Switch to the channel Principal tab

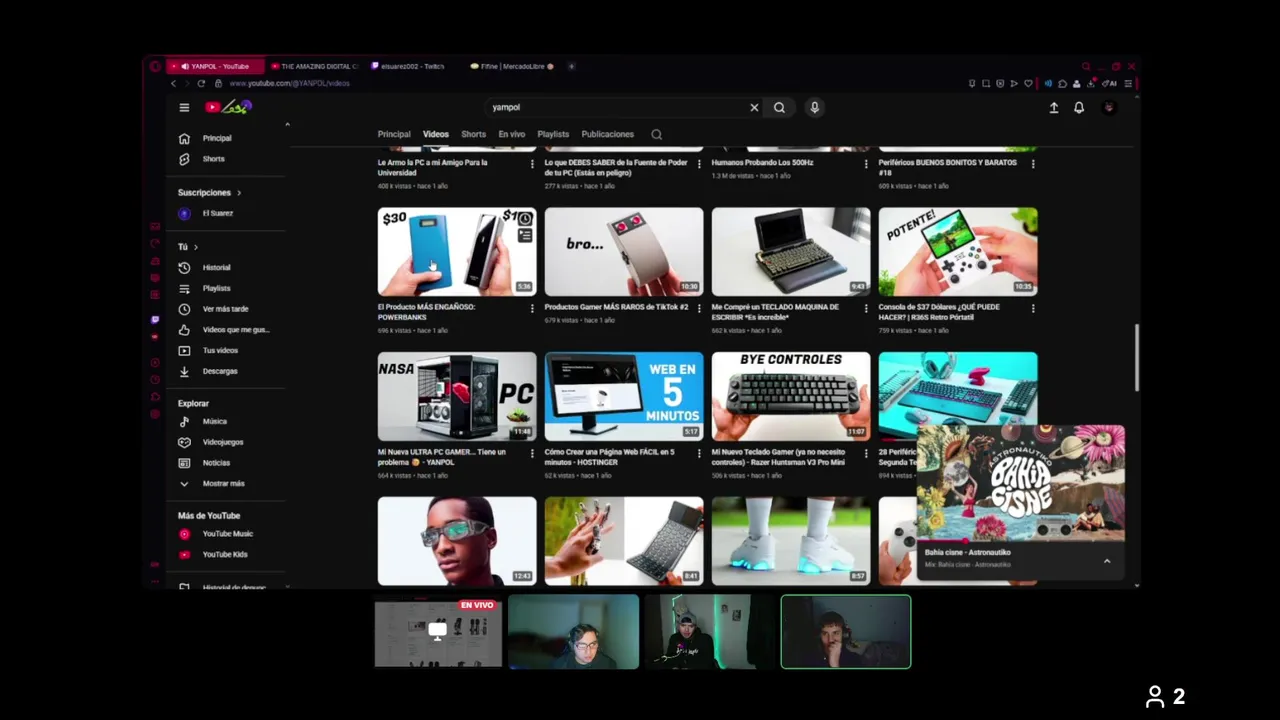click(x=394, y=134)
